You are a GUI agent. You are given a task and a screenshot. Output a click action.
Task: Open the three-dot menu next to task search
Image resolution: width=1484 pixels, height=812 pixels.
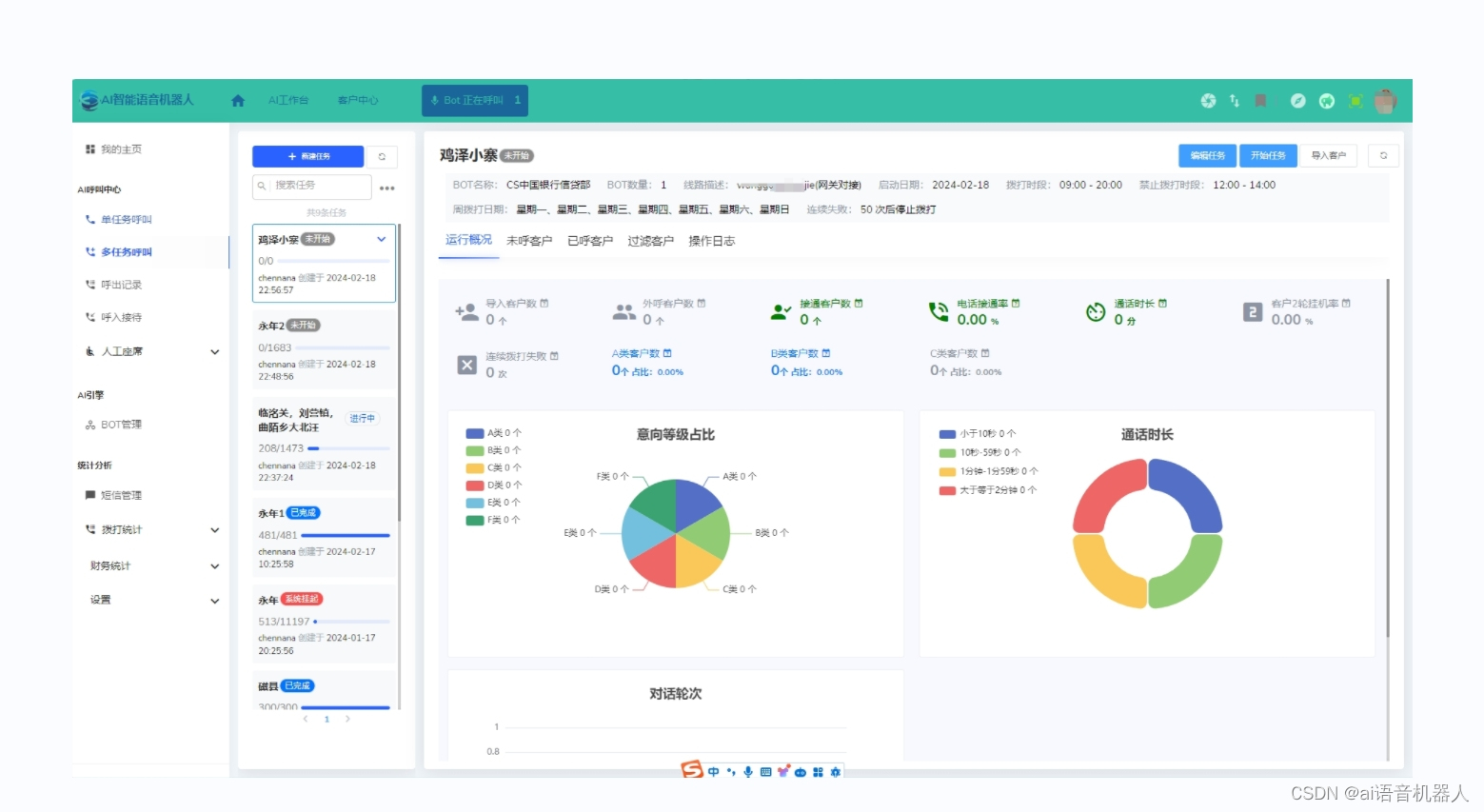[x=386, y=188]
